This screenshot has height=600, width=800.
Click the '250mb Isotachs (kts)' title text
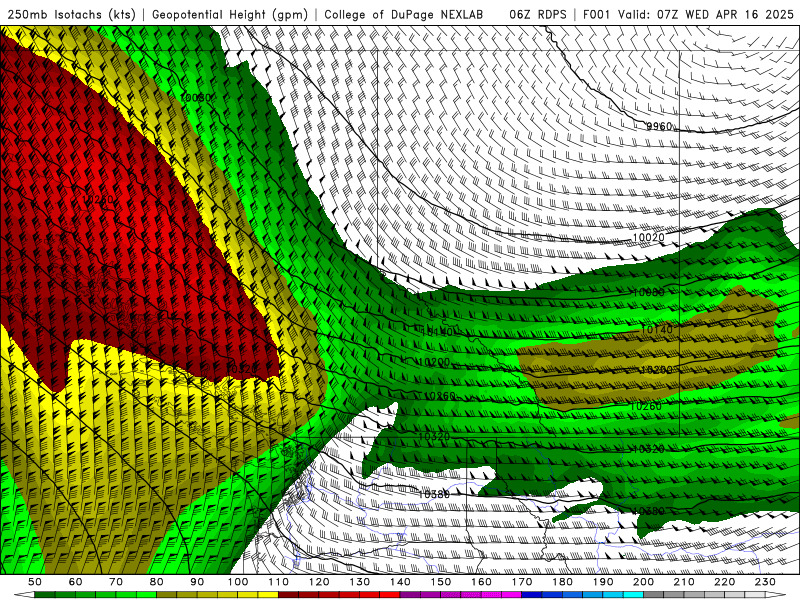71,15
